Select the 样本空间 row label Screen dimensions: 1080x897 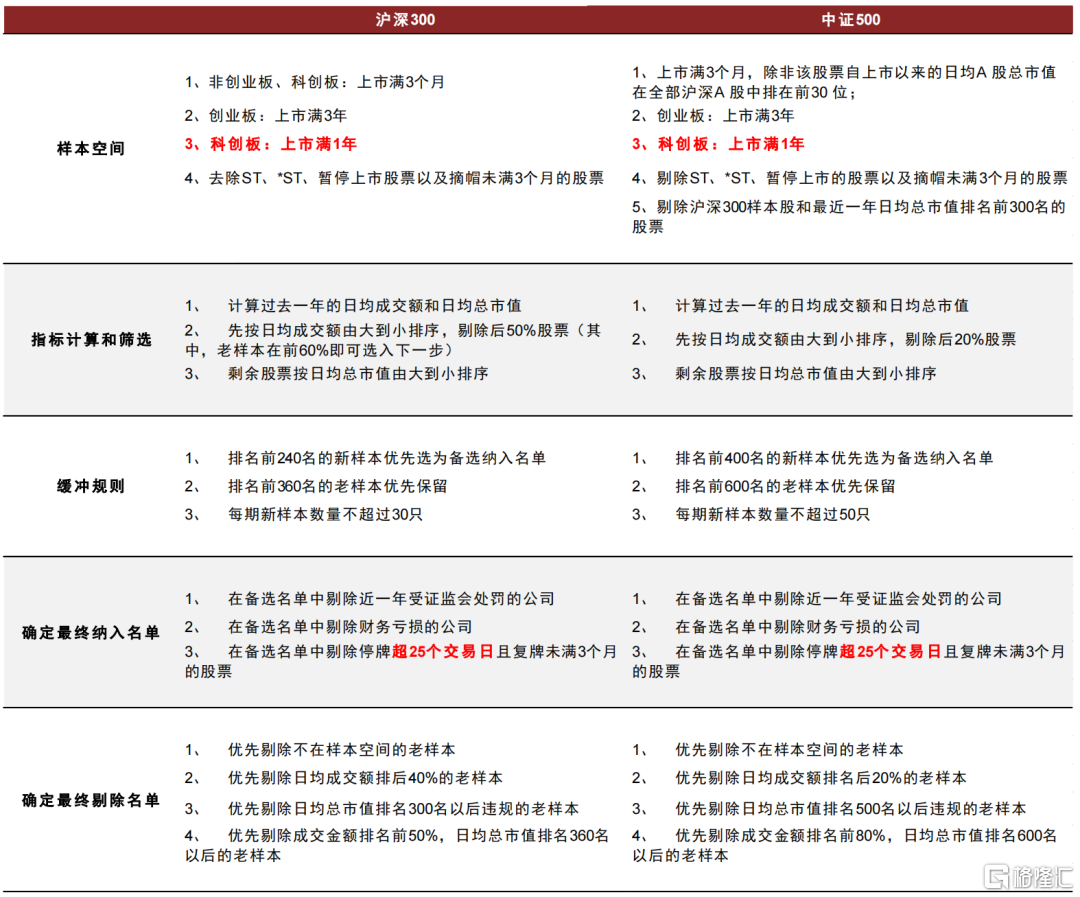click(91, 148)
